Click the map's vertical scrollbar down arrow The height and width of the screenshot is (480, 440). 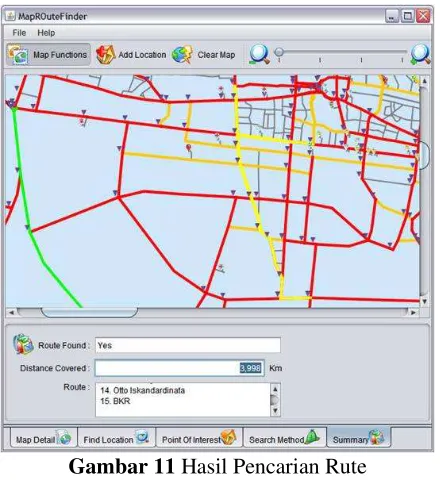[424, 301]
